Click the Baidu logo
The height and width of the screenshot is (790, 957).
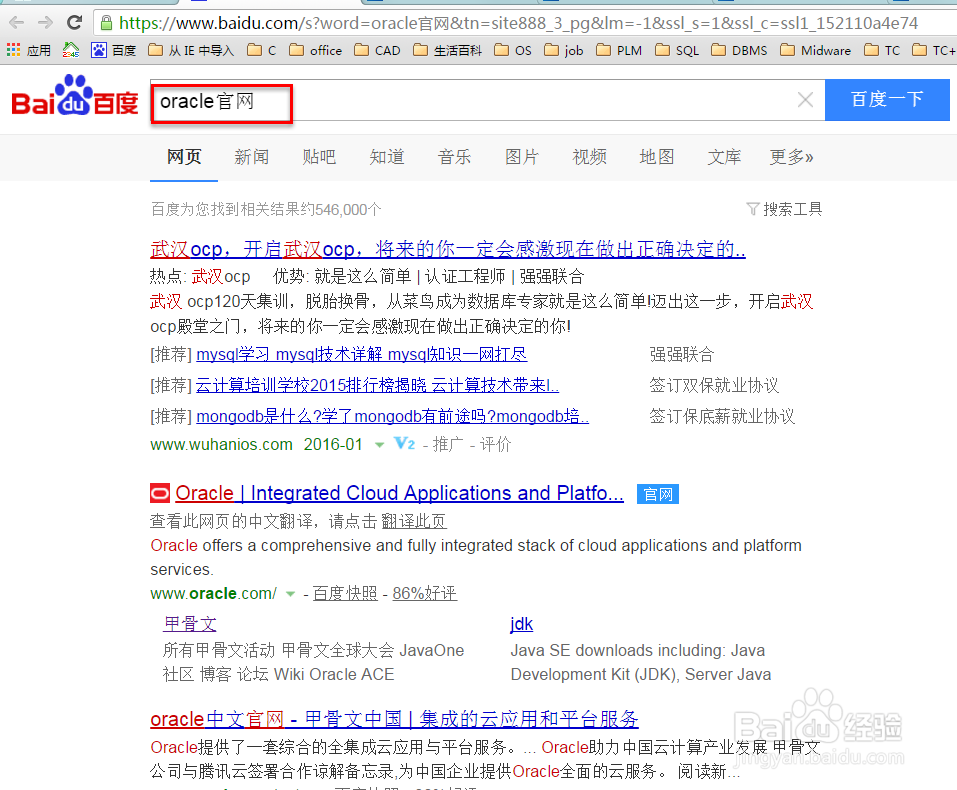[75, 96]
